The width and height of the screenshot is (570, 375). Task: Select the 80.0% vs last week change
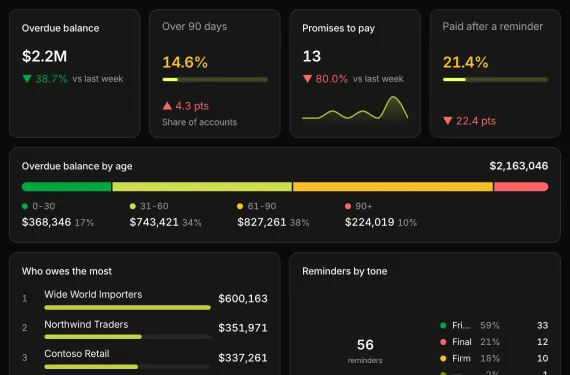353,78
